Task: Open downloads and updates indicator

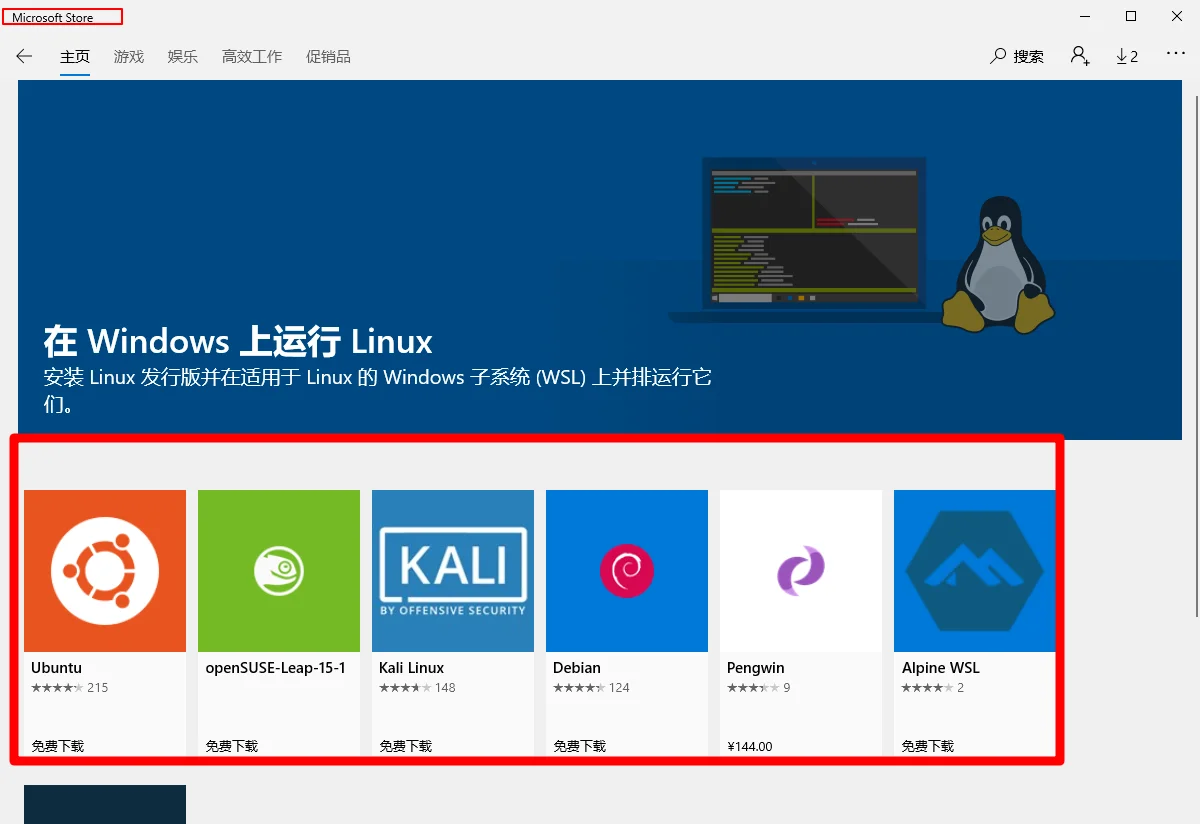Action: click(1127, 57)
